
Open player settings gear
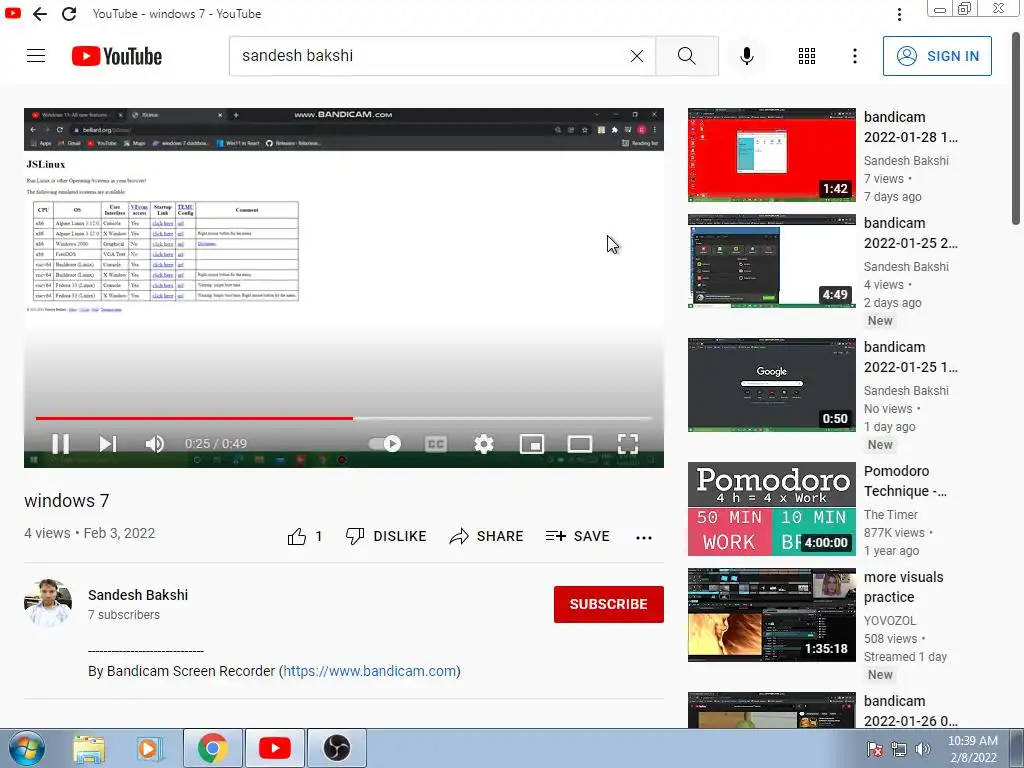click(483, 443)
